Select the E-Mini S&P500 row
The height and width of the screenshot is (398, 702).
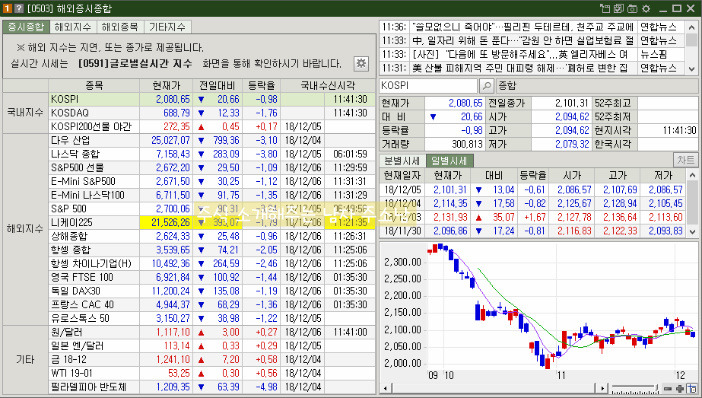[x=212, y=181]
